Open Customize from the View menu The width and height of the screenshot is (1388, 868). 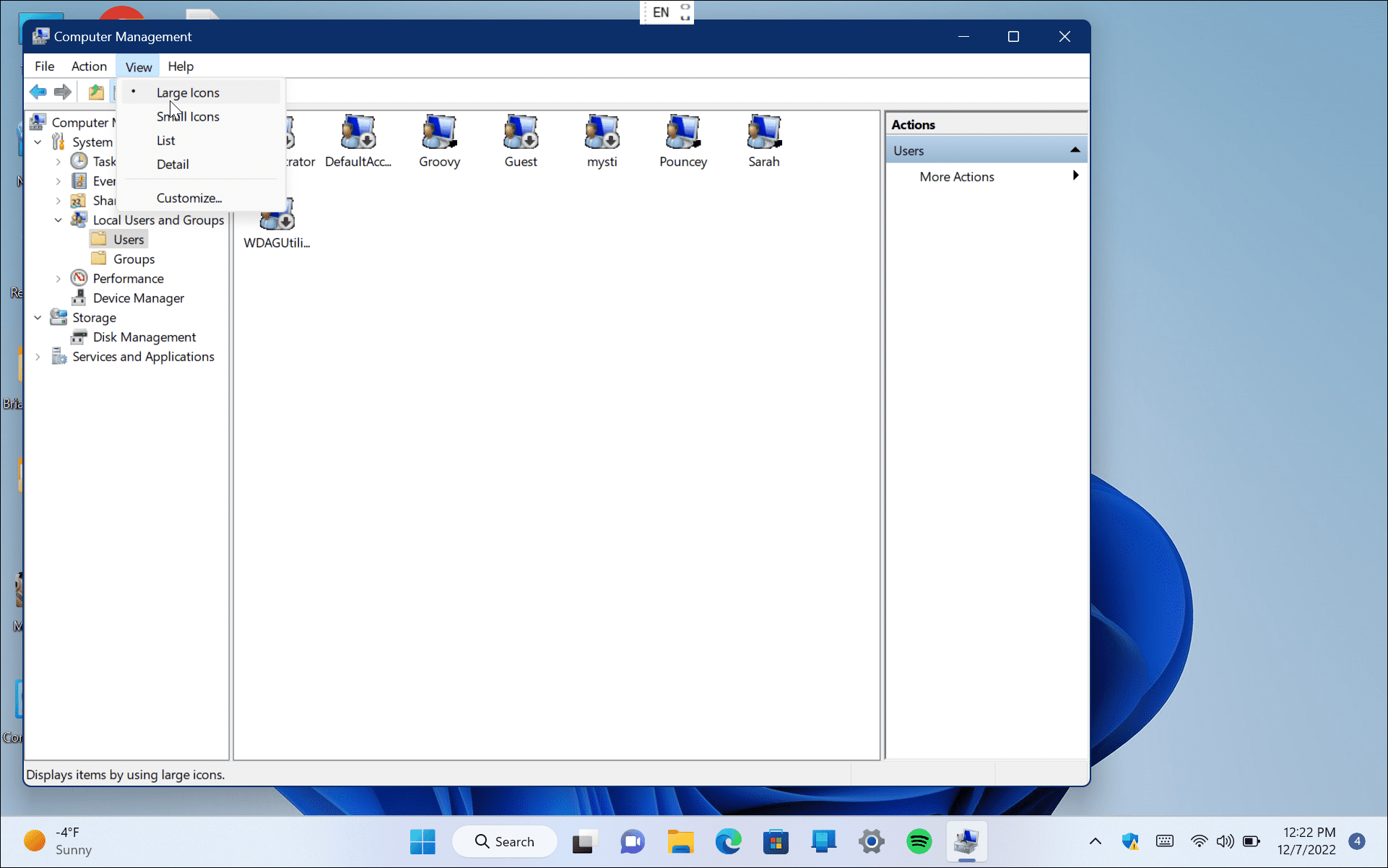click(x=188, y=197)
